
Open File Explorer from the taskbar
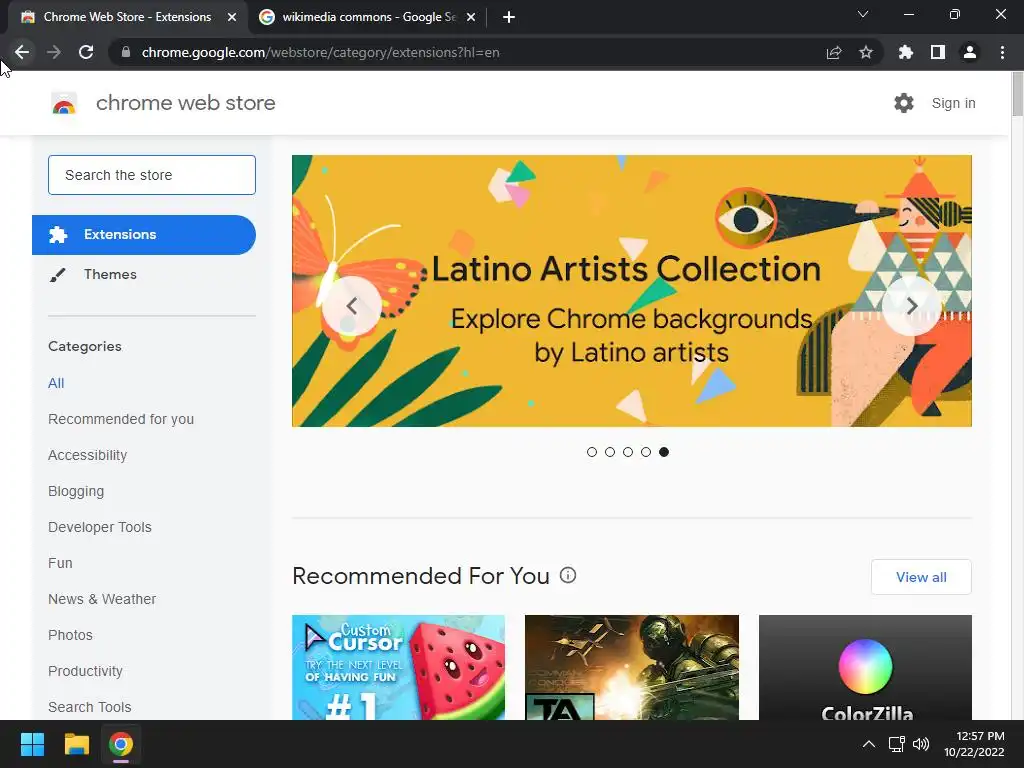[76, 744]
